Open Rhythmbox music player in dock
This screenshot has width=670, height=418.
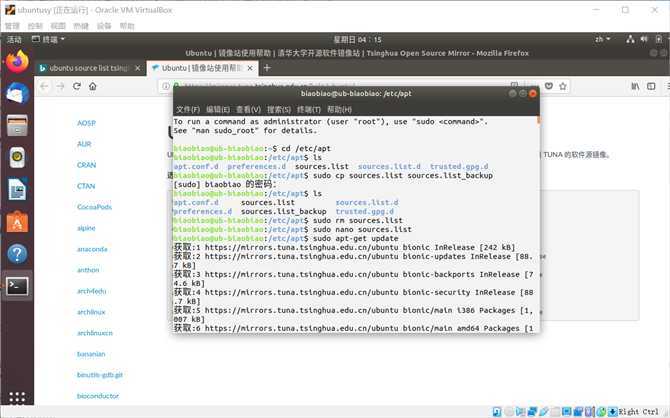tap(17, 158)
